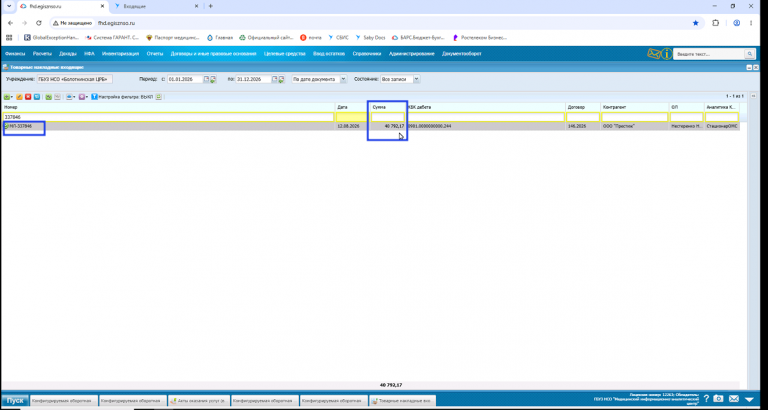Click the orange edit pencil toolbar icon
The height and width of the screenshot is (410, 768).
tap(20, 97)
